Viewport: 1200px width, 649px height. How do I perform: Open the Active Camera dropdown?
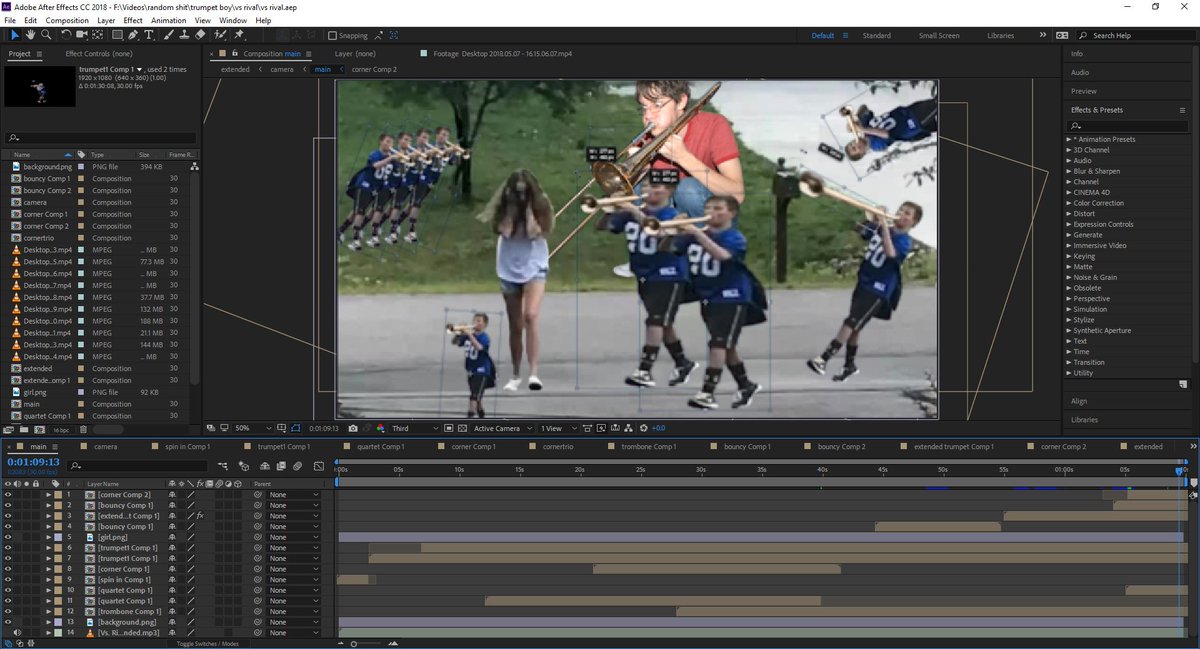(x=503, y=428)
